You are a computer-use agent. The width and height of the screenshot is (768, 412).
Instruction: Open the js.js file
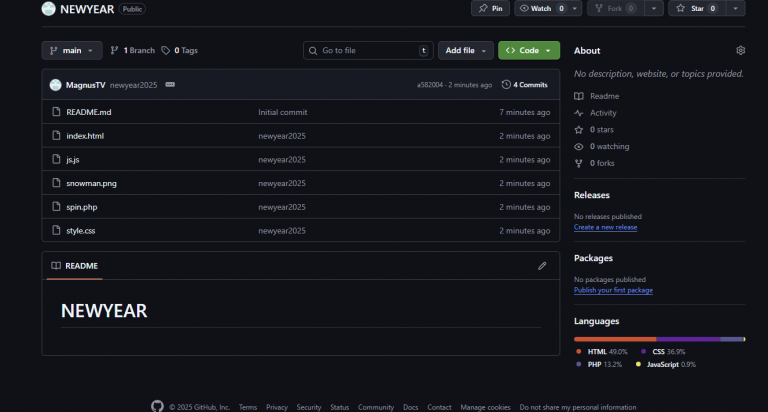72,160
